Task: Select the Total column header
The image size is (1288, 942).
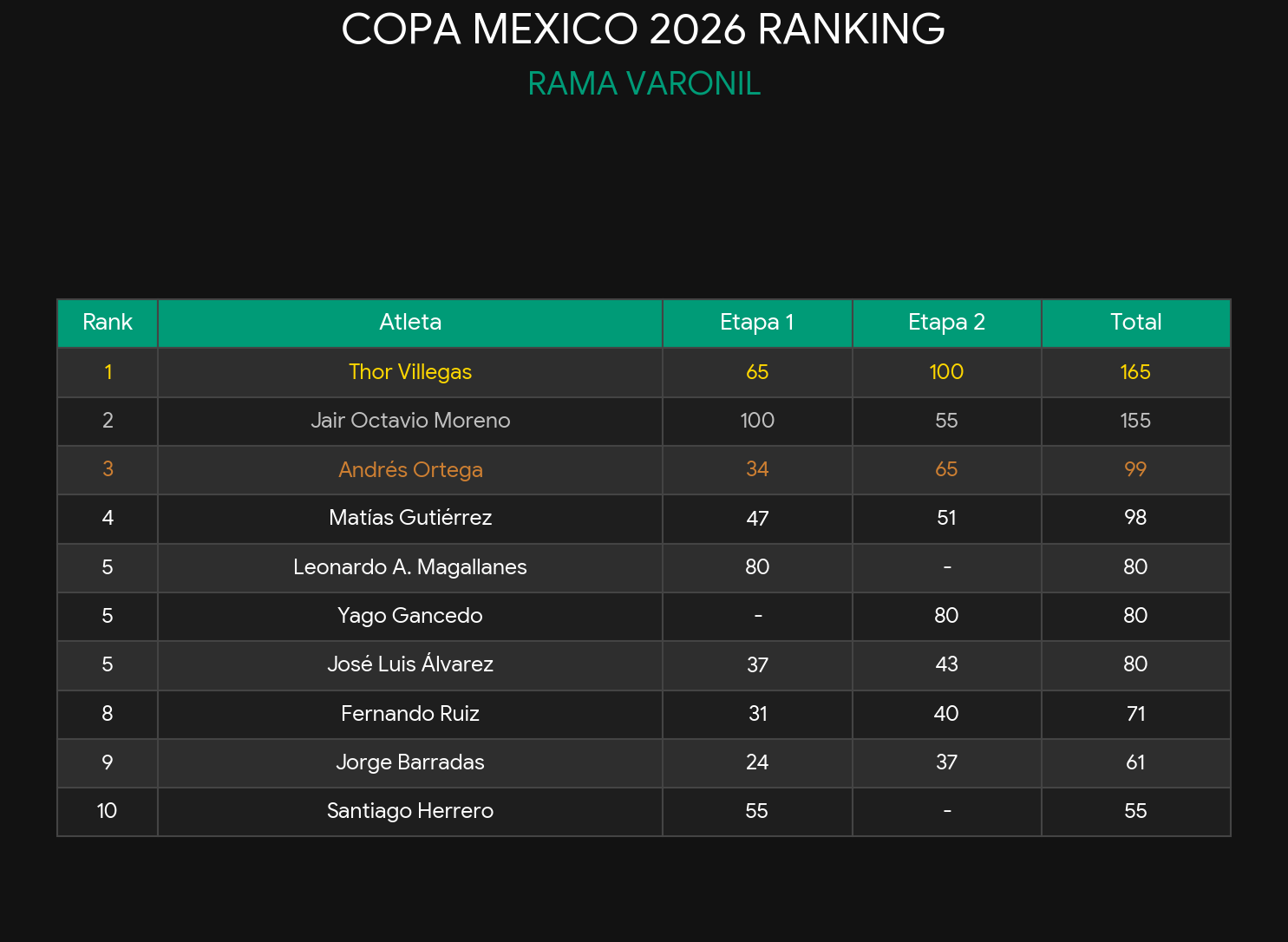Action: pyautogui.click(x=1135, y=323)
